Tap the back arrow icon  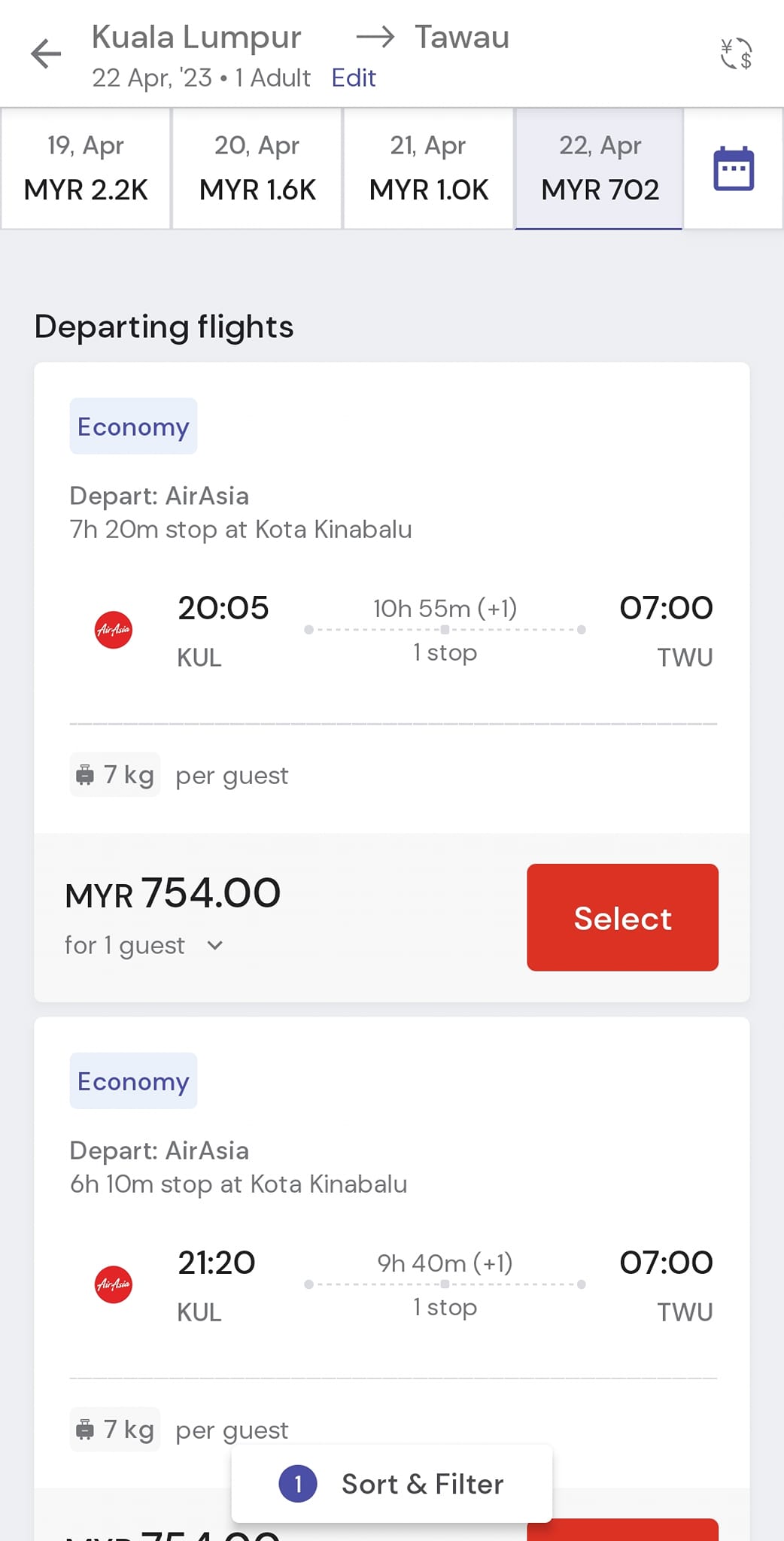pos(46,54)
